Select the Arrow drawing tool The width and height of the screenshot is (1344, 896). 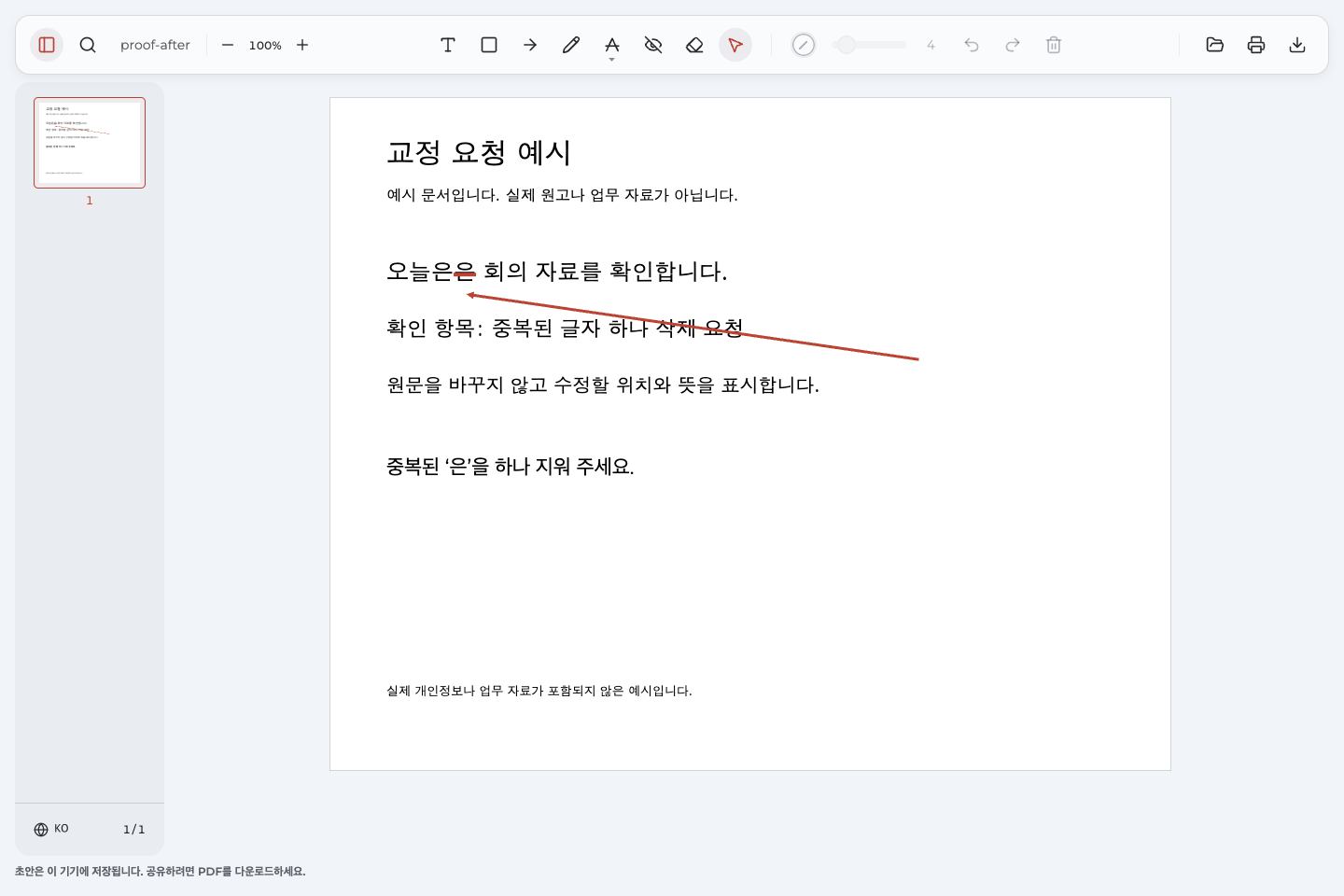point(530,45)
